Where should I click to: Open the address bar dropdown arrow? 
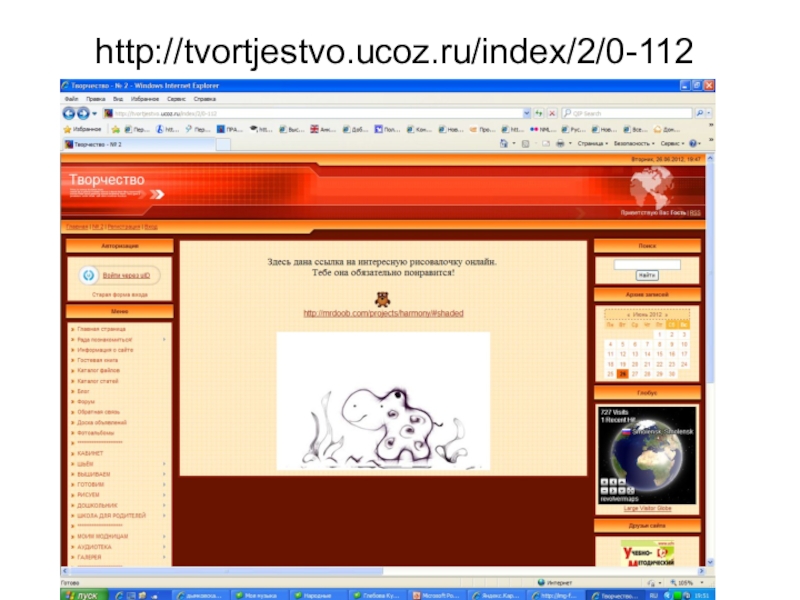[527, 113]
